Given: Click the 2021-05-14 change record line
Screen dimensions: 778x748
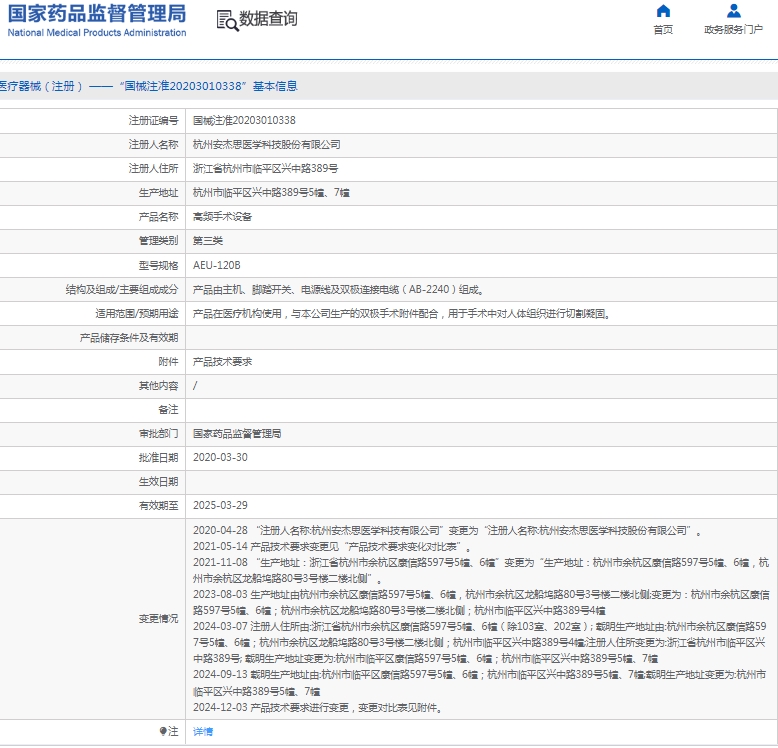Looking at the screenshot, I should (332, 547).
